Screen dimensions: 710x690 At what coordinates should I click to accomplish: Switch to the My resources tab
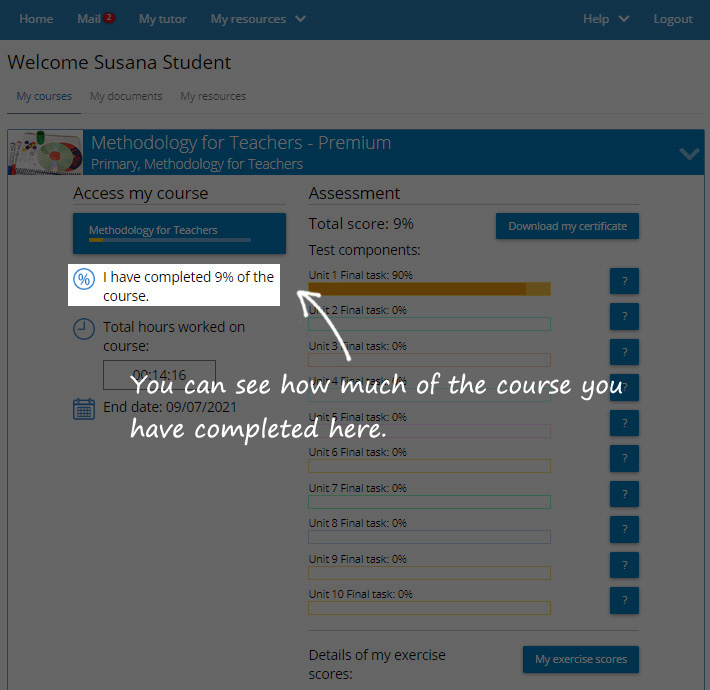click(213, 96)
